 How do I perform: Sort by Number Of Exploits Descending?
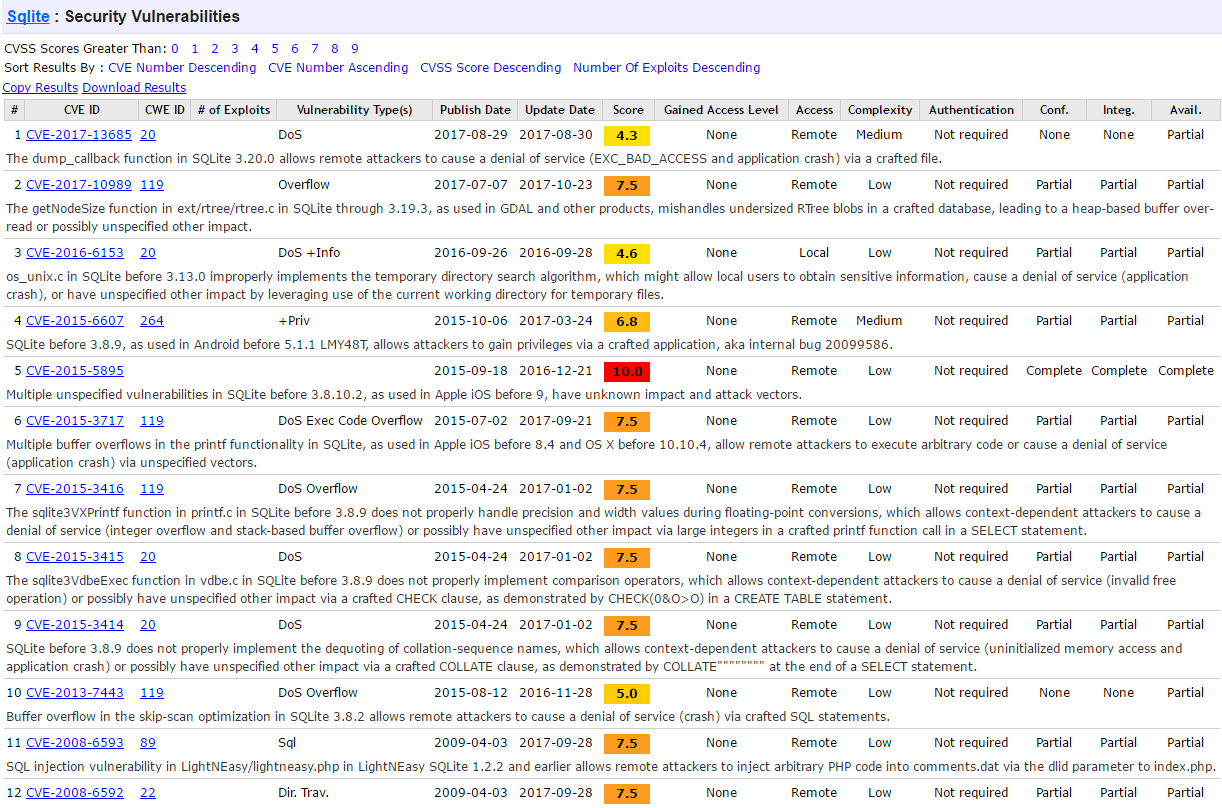pos(667,68)
